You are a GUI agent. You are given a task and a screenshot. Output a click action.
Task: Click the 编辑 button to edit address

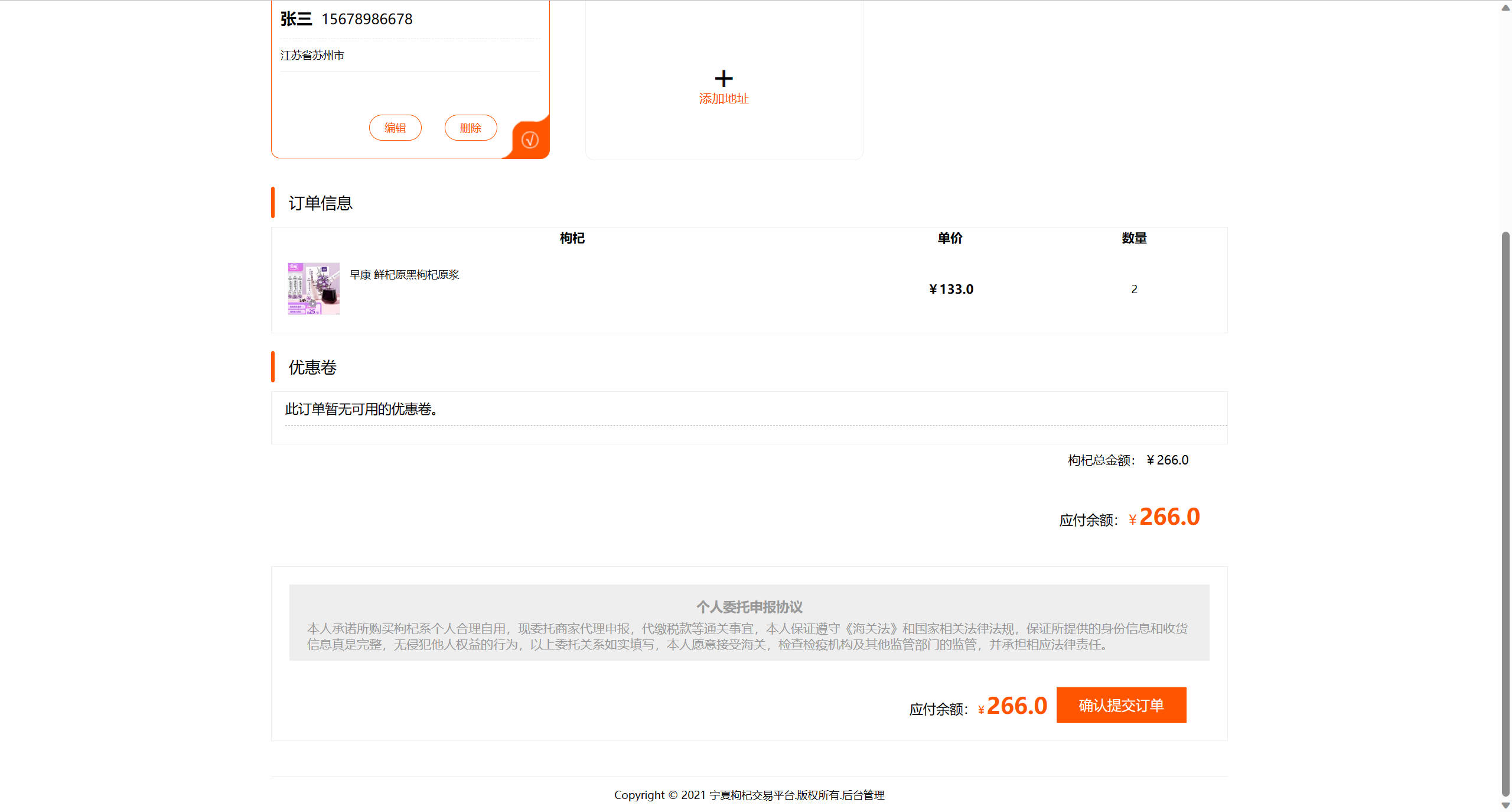click(395, 127)
